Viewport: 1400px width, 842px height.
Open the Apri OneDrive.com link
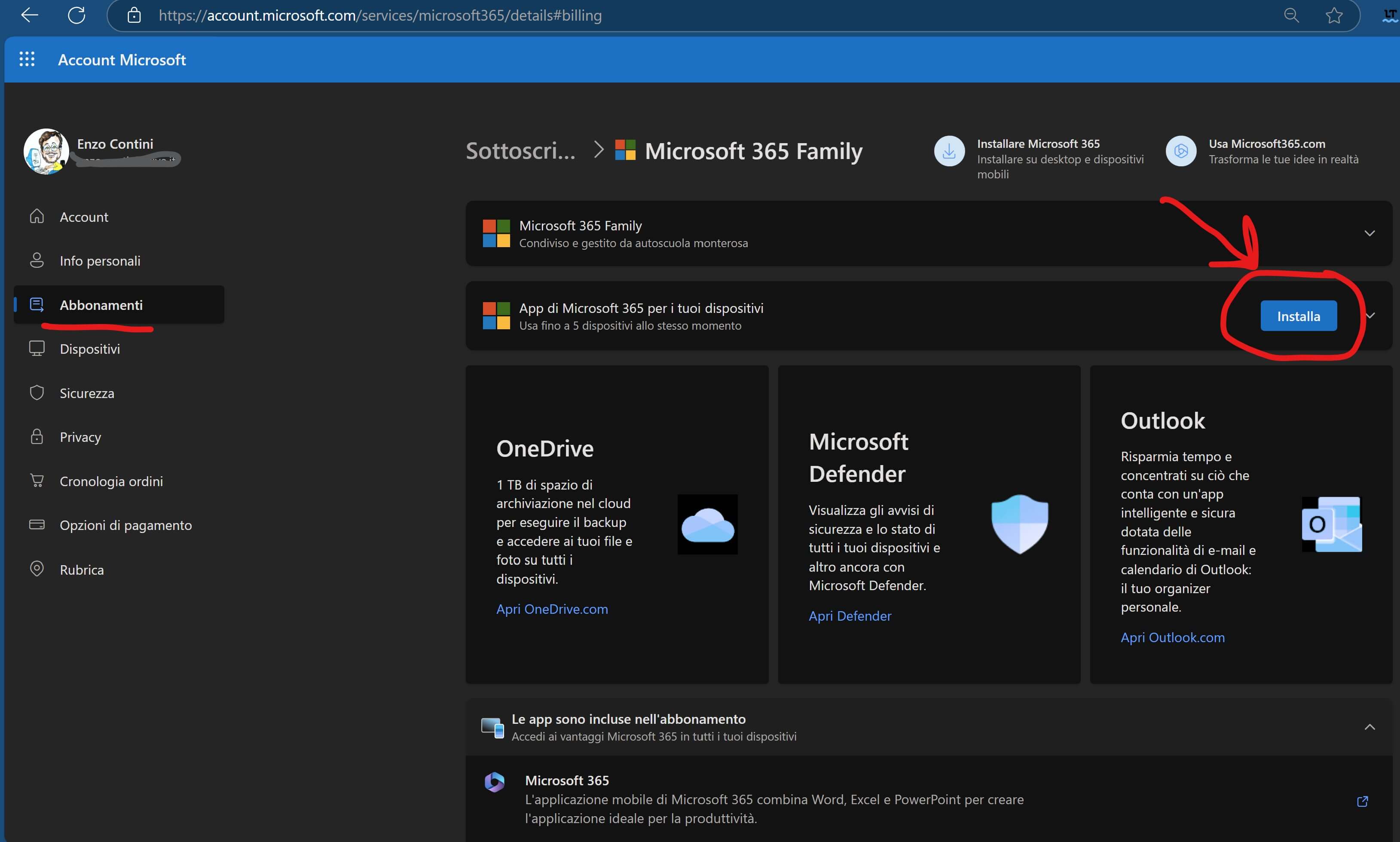click(551, 609)
